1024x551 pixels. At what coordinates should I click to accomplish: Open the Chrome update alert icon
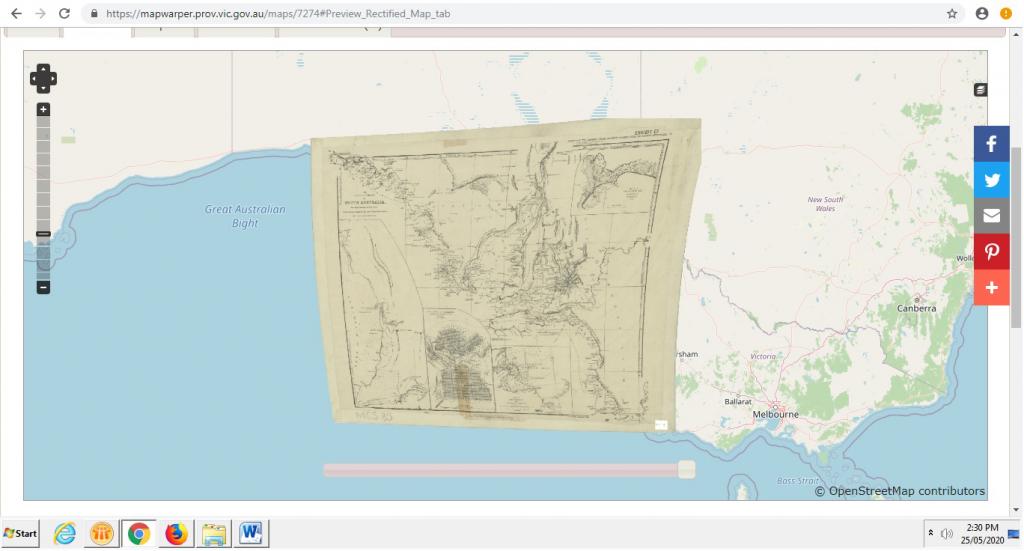click(x=1006, y=14)
